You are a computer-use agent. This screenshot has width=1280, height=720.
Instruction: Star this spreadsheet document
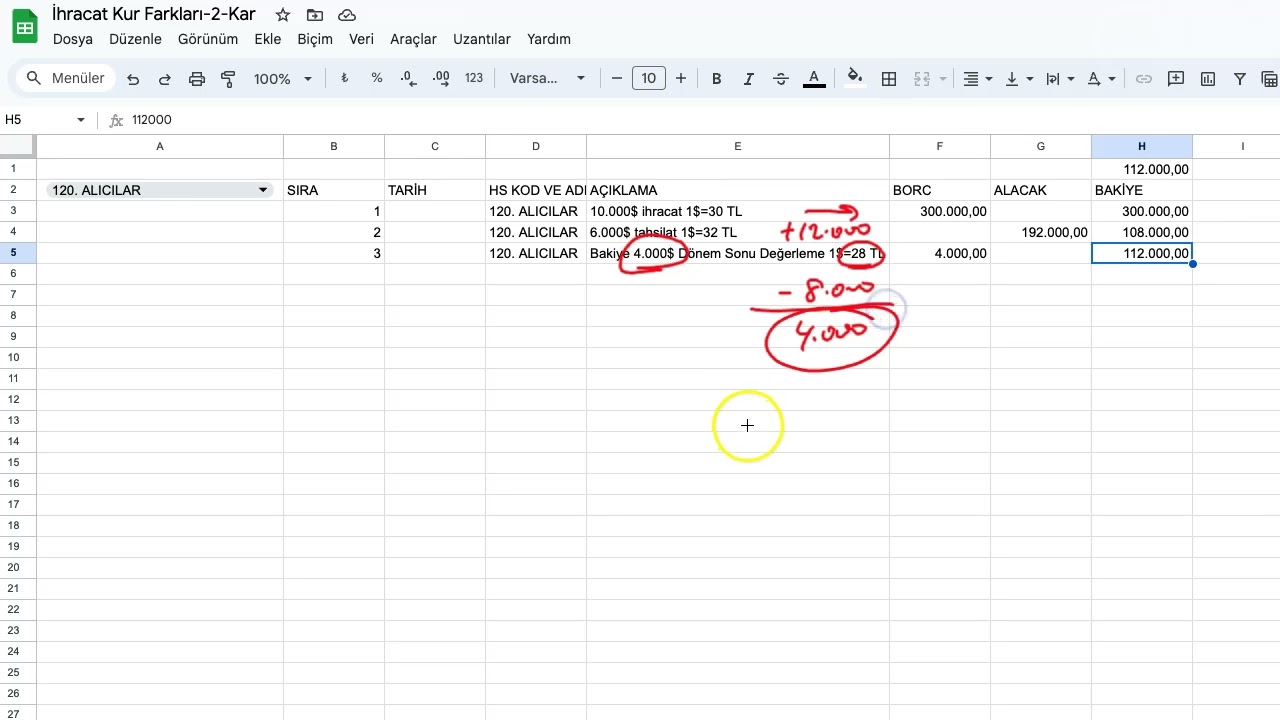283,15
